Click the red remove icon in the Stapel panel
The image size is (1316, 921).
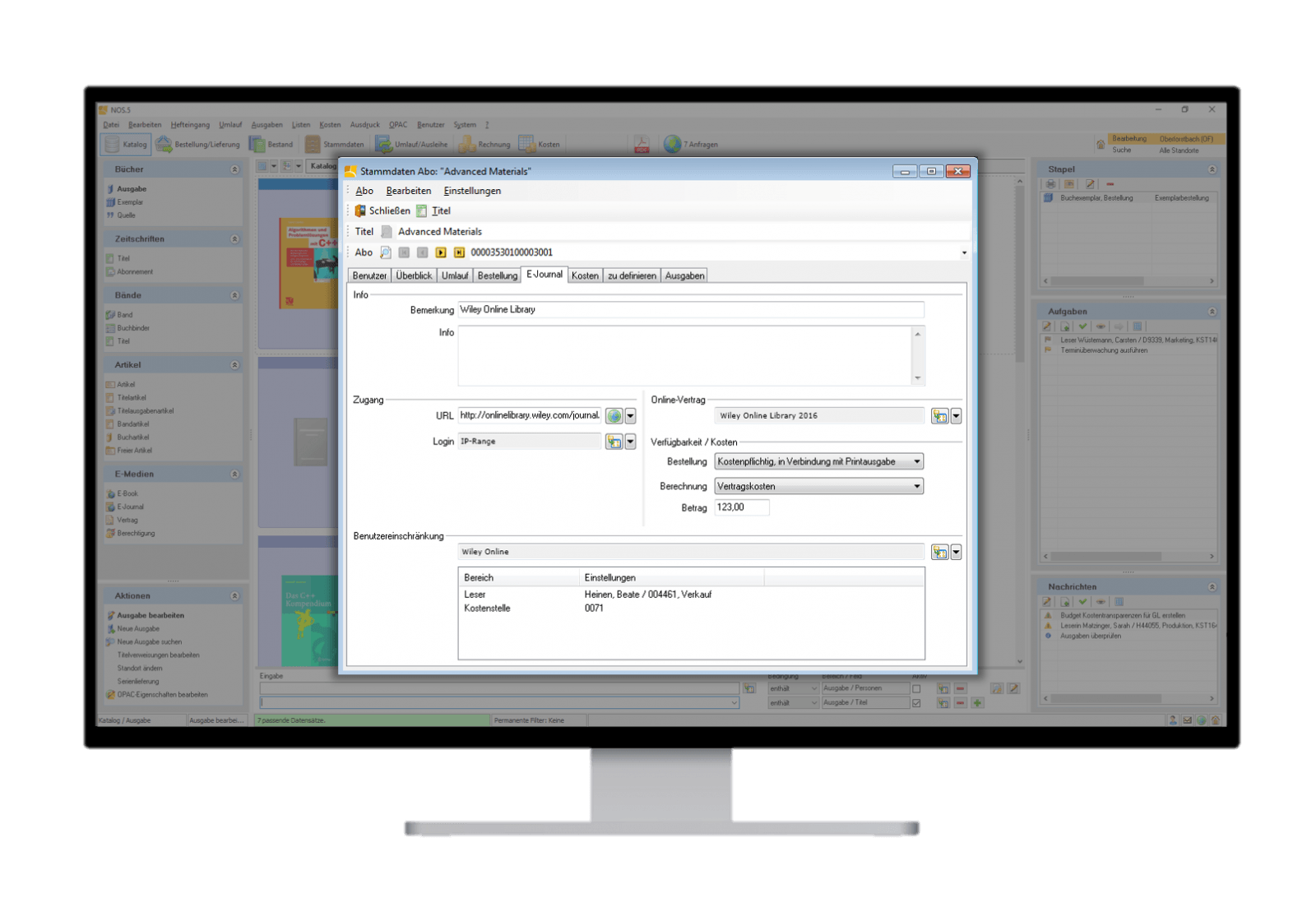point(1110,184)
